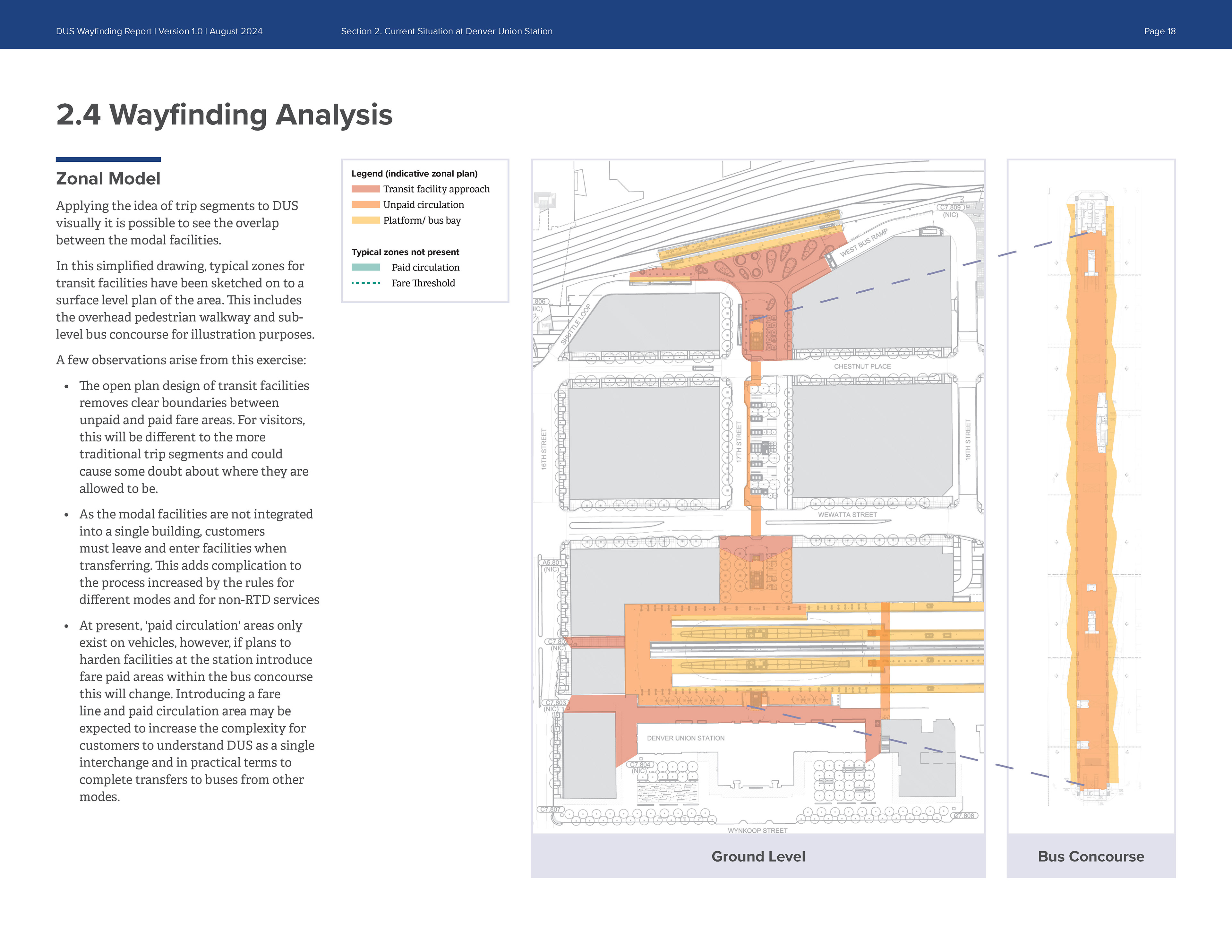
Task: Click bullet starting 'The open plan design'
Action: (x=194, y=437)
